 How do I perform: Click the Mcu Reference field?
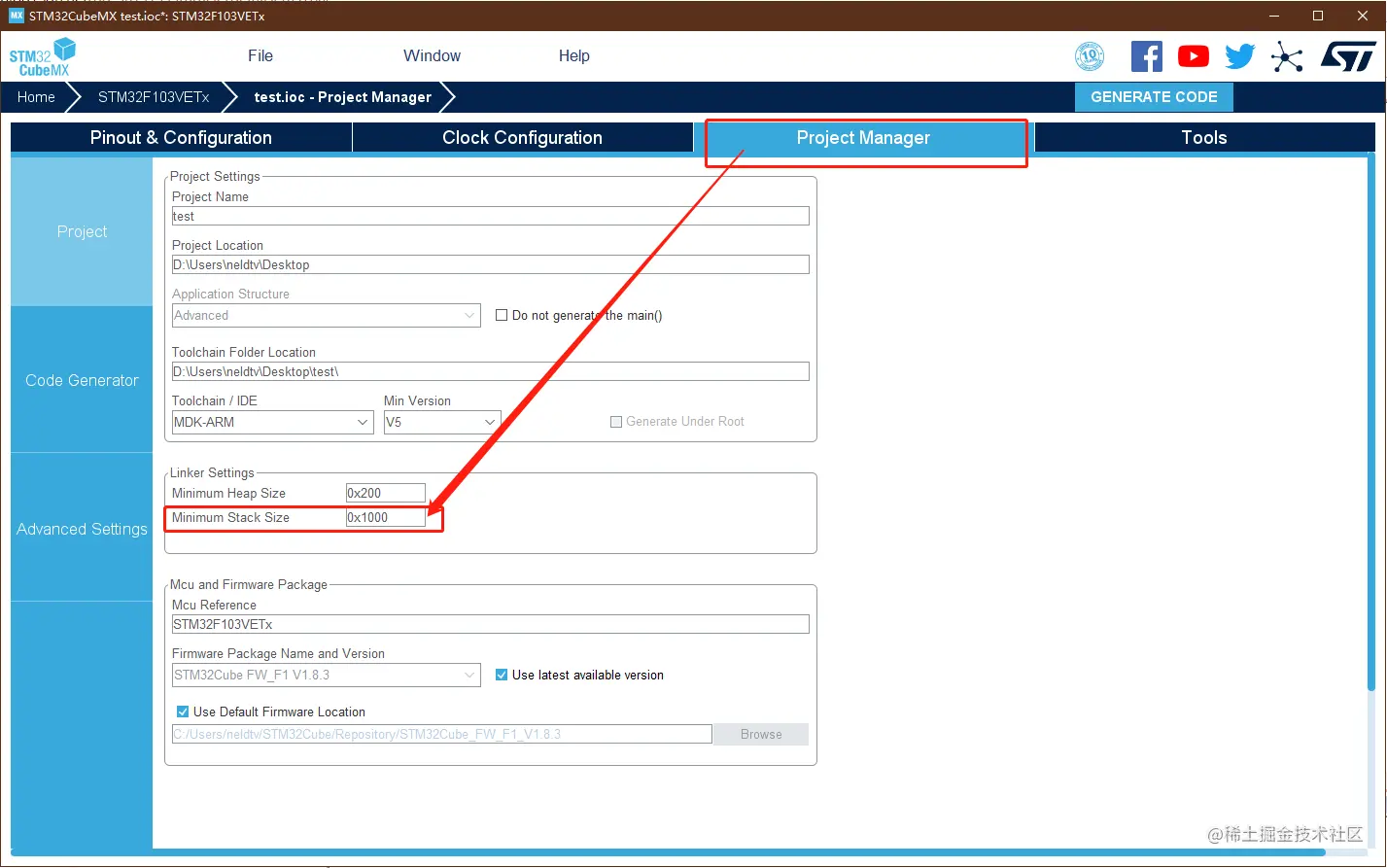491,624
